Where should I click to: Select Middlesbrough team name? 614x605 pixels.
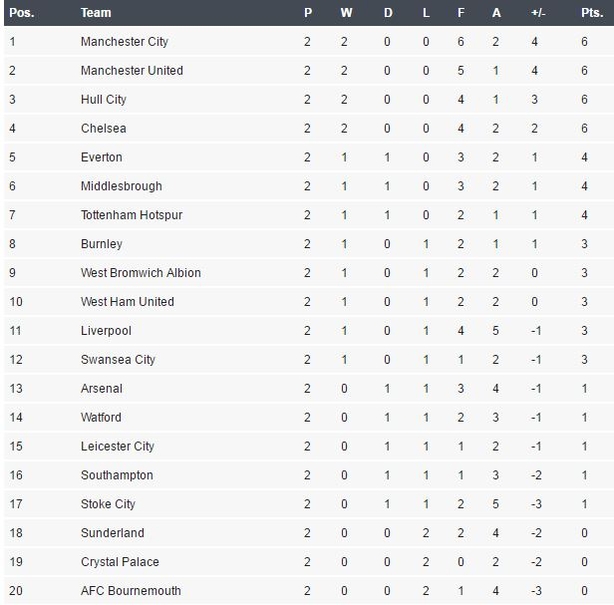tap(121, 186)
